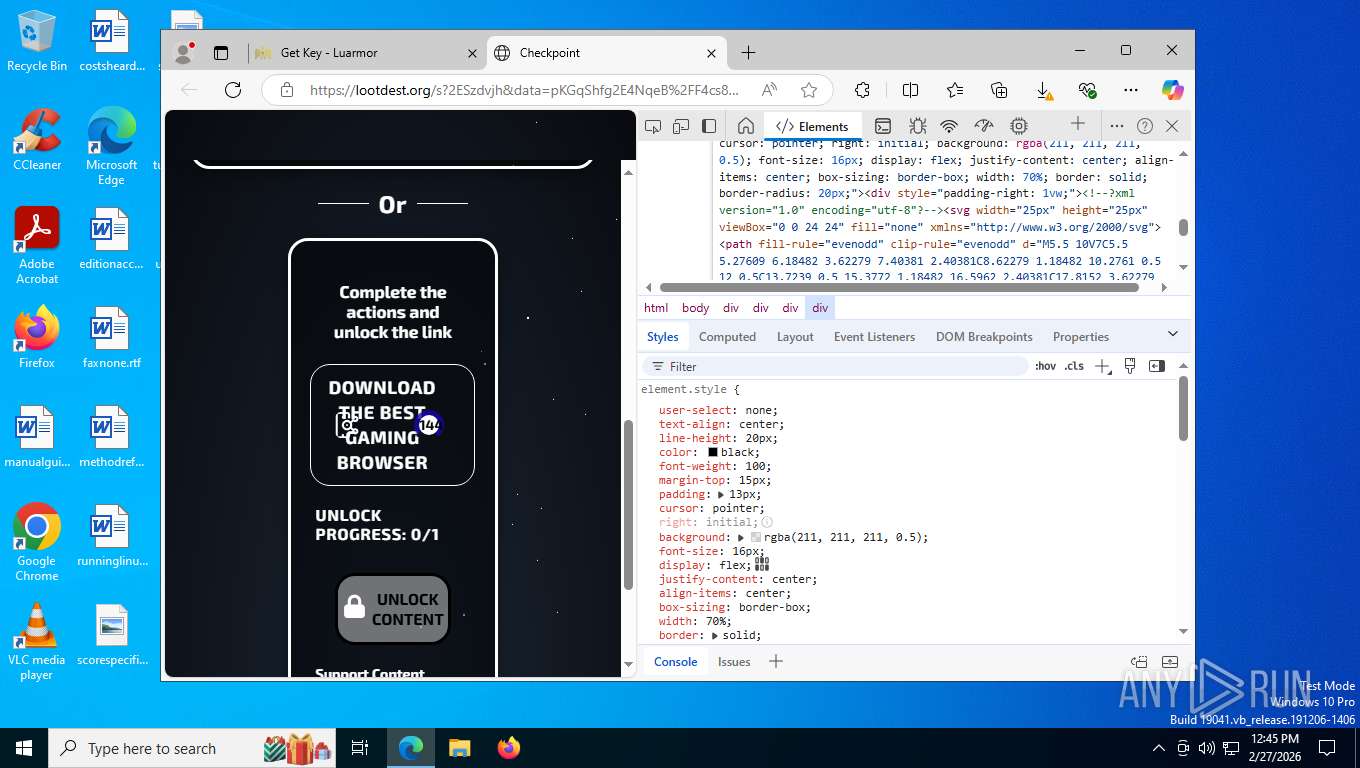Open the Memory chip icon tool

[1019, 126]
